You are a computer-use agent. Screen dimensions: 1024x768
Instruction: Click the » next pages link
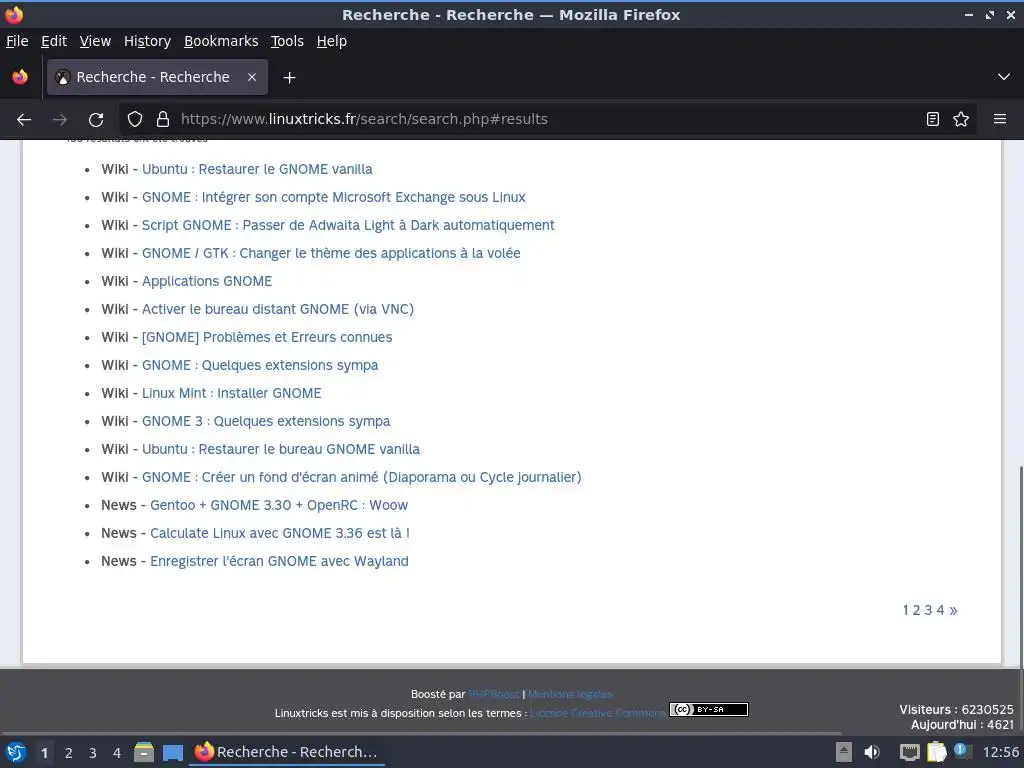[x=953, y=611]
